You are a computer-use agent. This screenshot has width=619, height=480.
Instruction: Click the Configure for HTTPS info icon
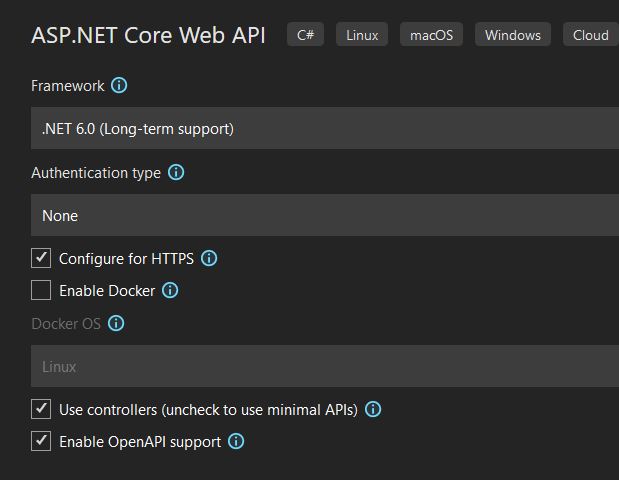(209, 259)
